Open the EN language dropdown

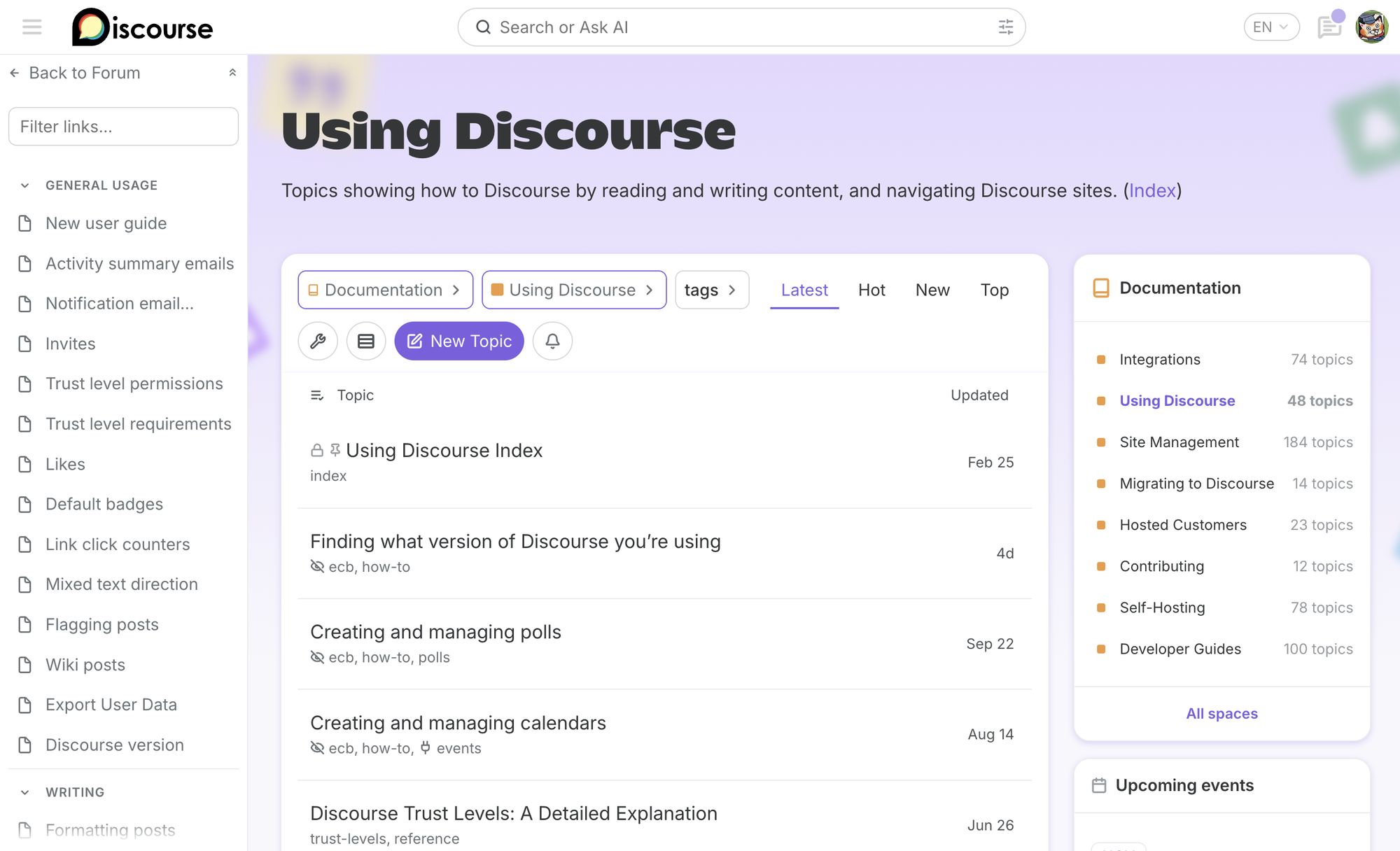pos(1271,27)
